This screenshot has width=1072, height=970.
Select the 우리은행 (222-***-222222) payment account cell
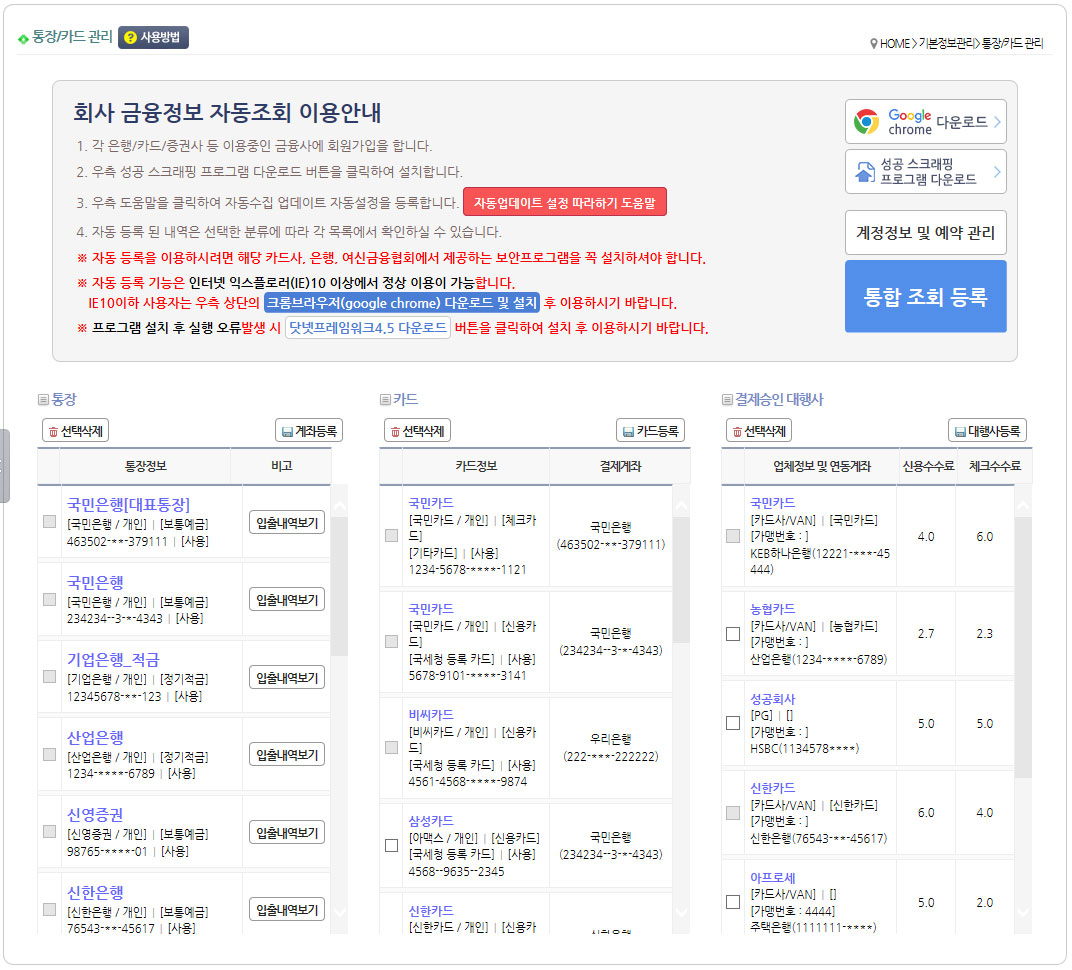pos(611,747)
